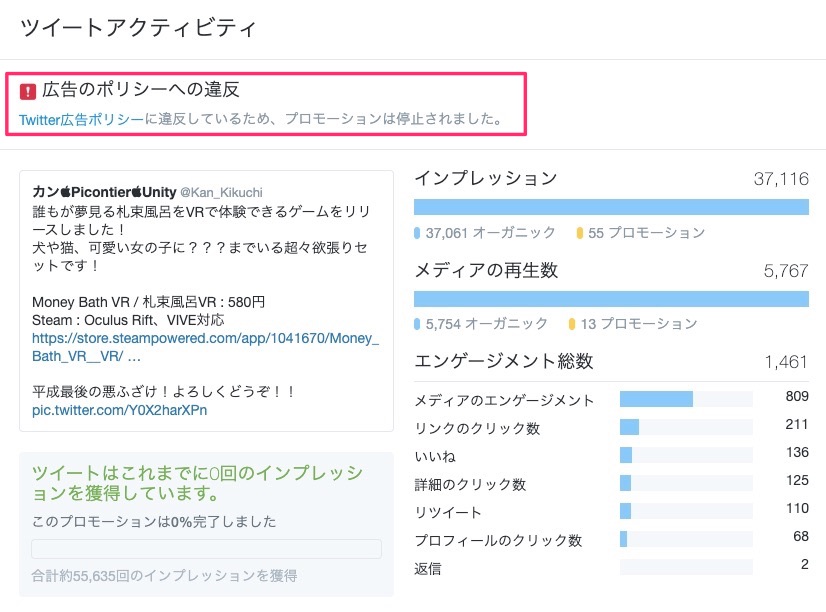Screen dimensions: 826x612
Task: Open the store.steampowered.com Money Bath VR link
Action: [x=205, y=347]
